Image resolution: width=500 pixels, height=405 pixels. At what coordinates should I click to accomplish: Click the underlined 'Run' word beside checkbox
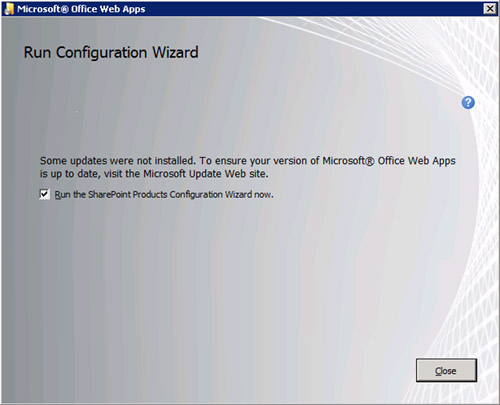click(x=63, y=195)
